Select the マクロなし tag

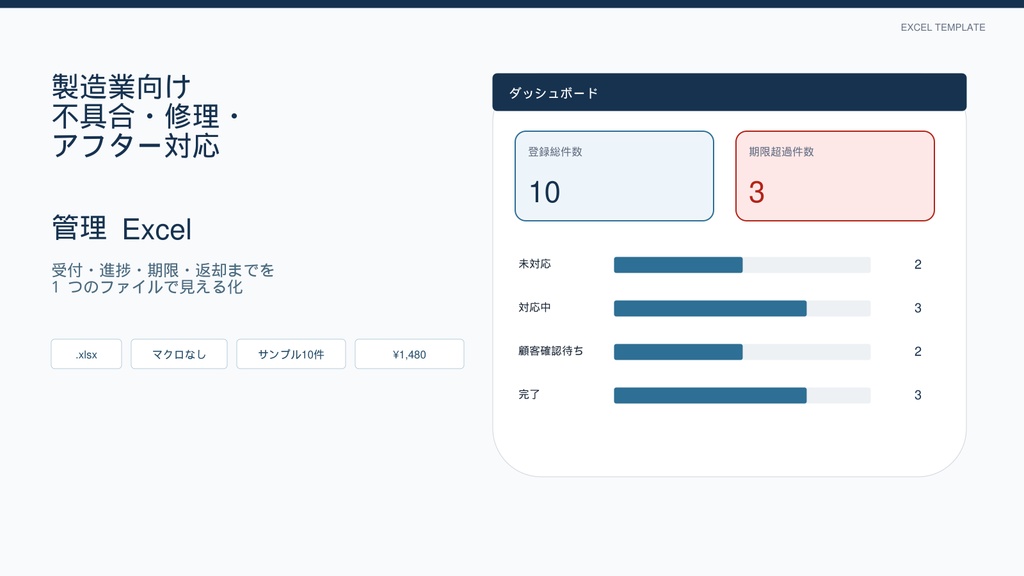[179, 354]
